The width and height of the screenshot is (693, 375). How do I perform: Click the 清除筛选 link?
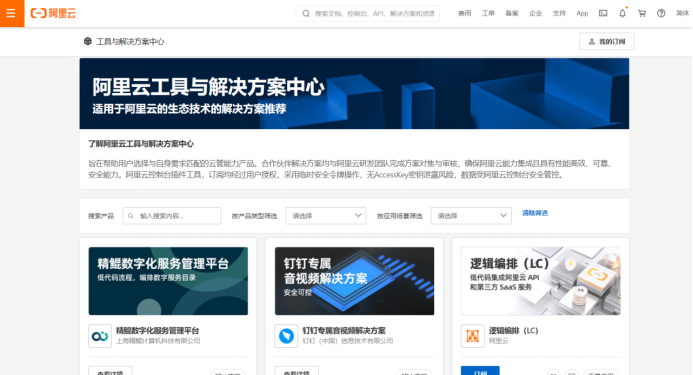click(x=535, y=213)
